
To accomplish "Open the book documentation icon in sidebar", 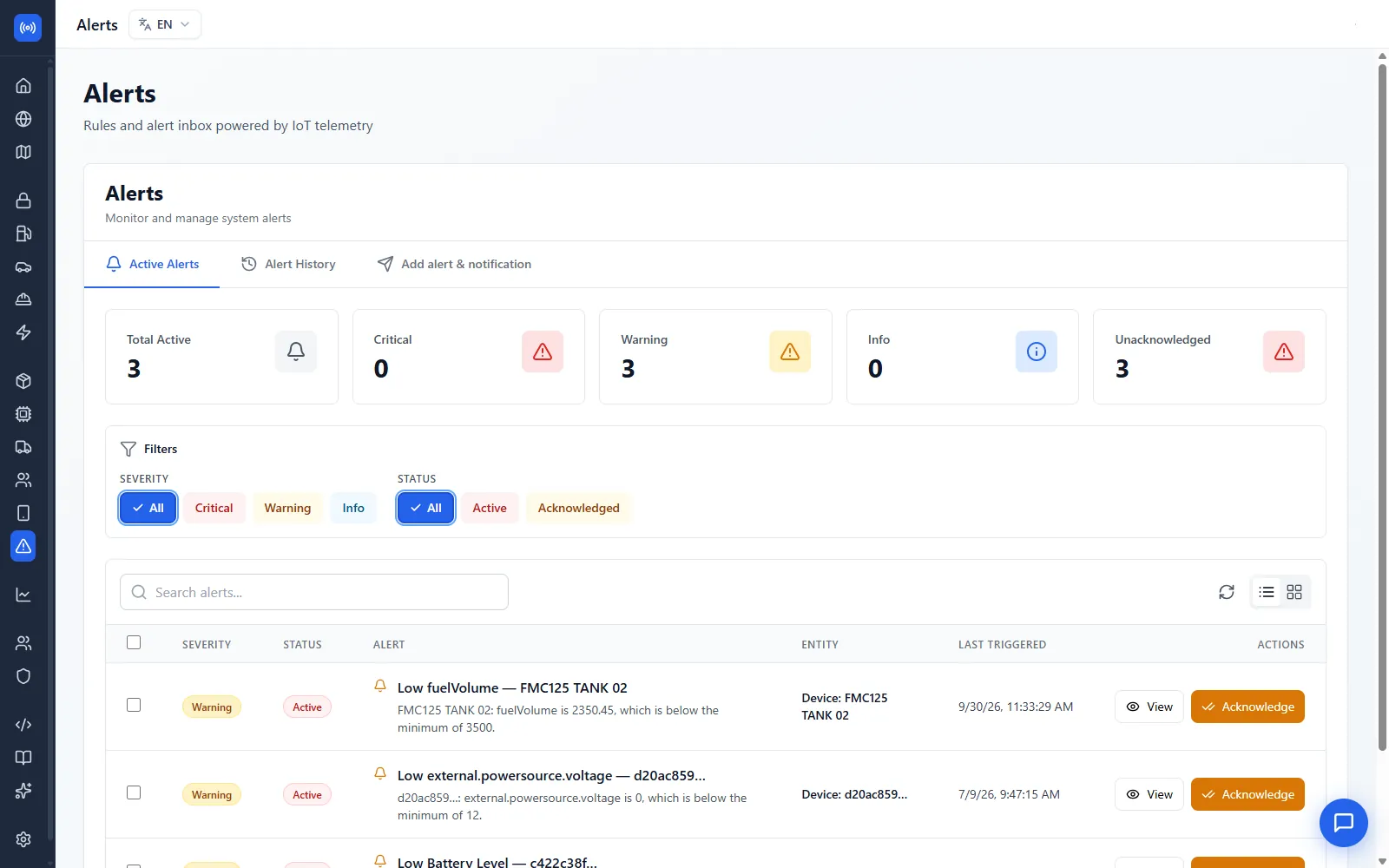I will (23, 758).
